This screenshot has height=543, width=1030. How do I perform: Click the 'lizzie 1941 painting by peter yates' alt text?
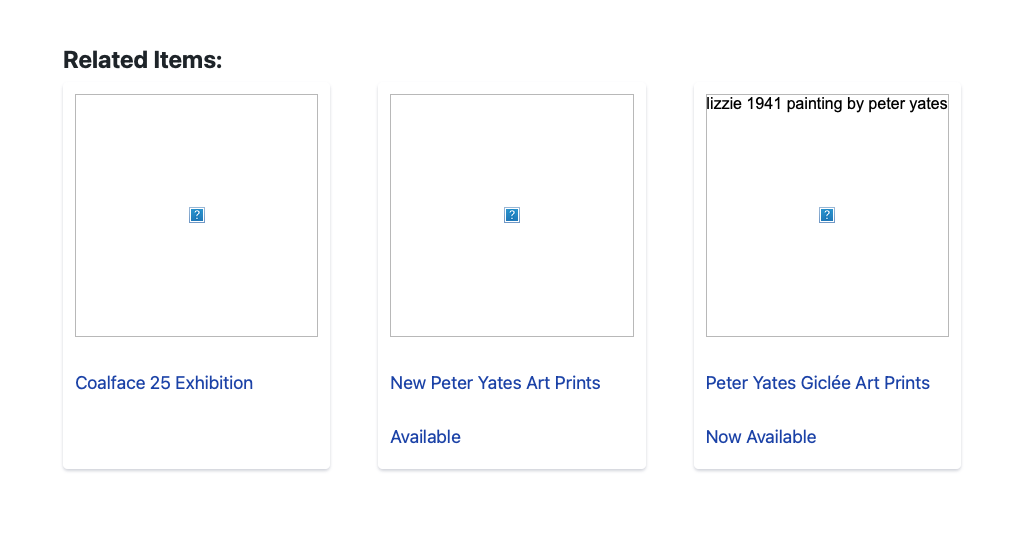tap(827, 104)
